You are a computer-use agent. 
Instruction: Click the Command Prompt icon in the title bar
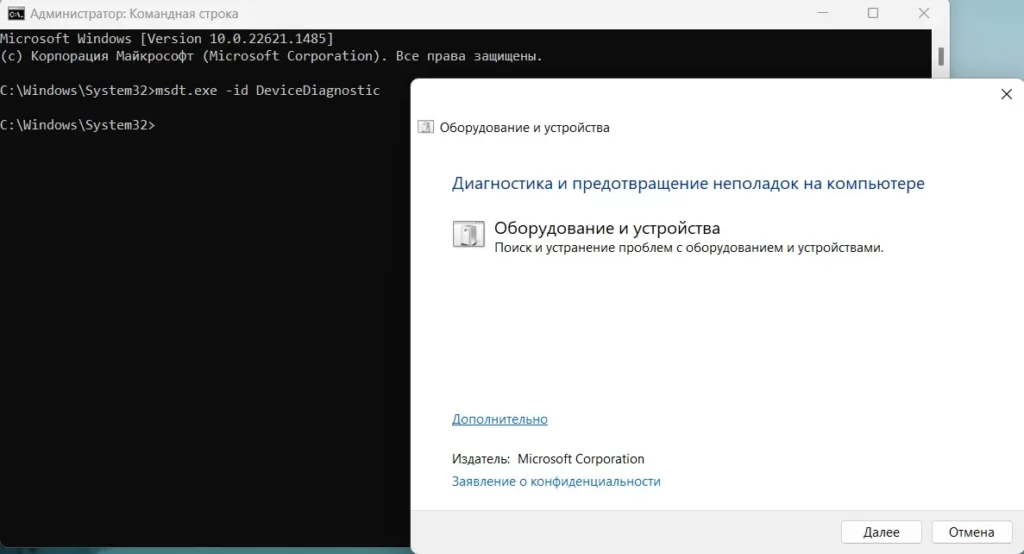point(16,13)
